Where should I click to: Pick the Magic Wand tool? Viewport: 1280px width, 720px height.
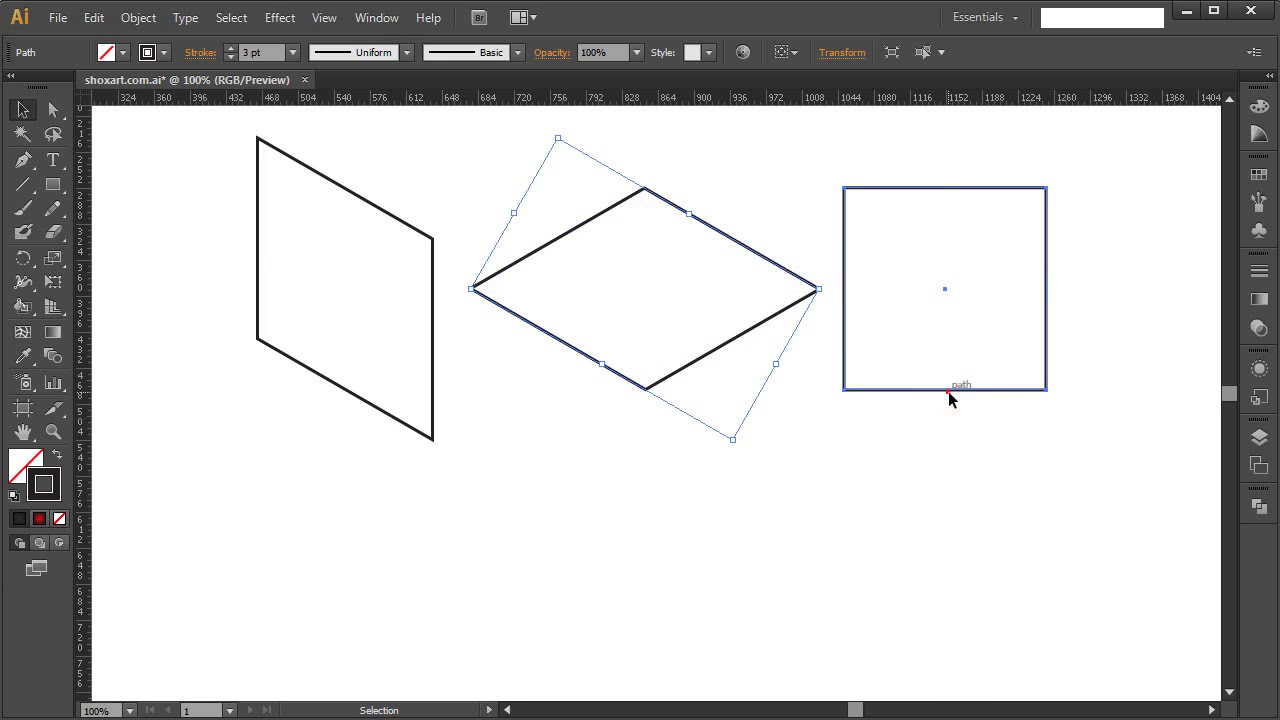pos(23,135)
